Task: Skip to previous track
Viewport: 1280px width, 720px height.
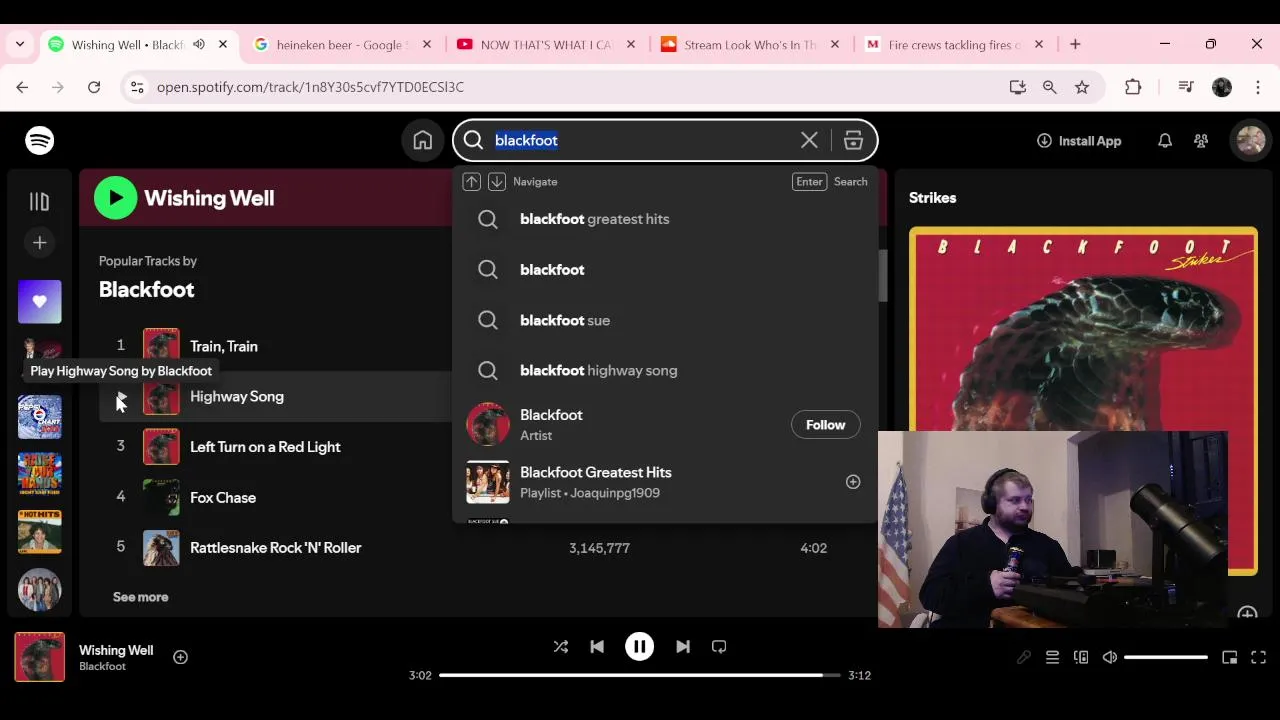Action: tap(597, 647)
